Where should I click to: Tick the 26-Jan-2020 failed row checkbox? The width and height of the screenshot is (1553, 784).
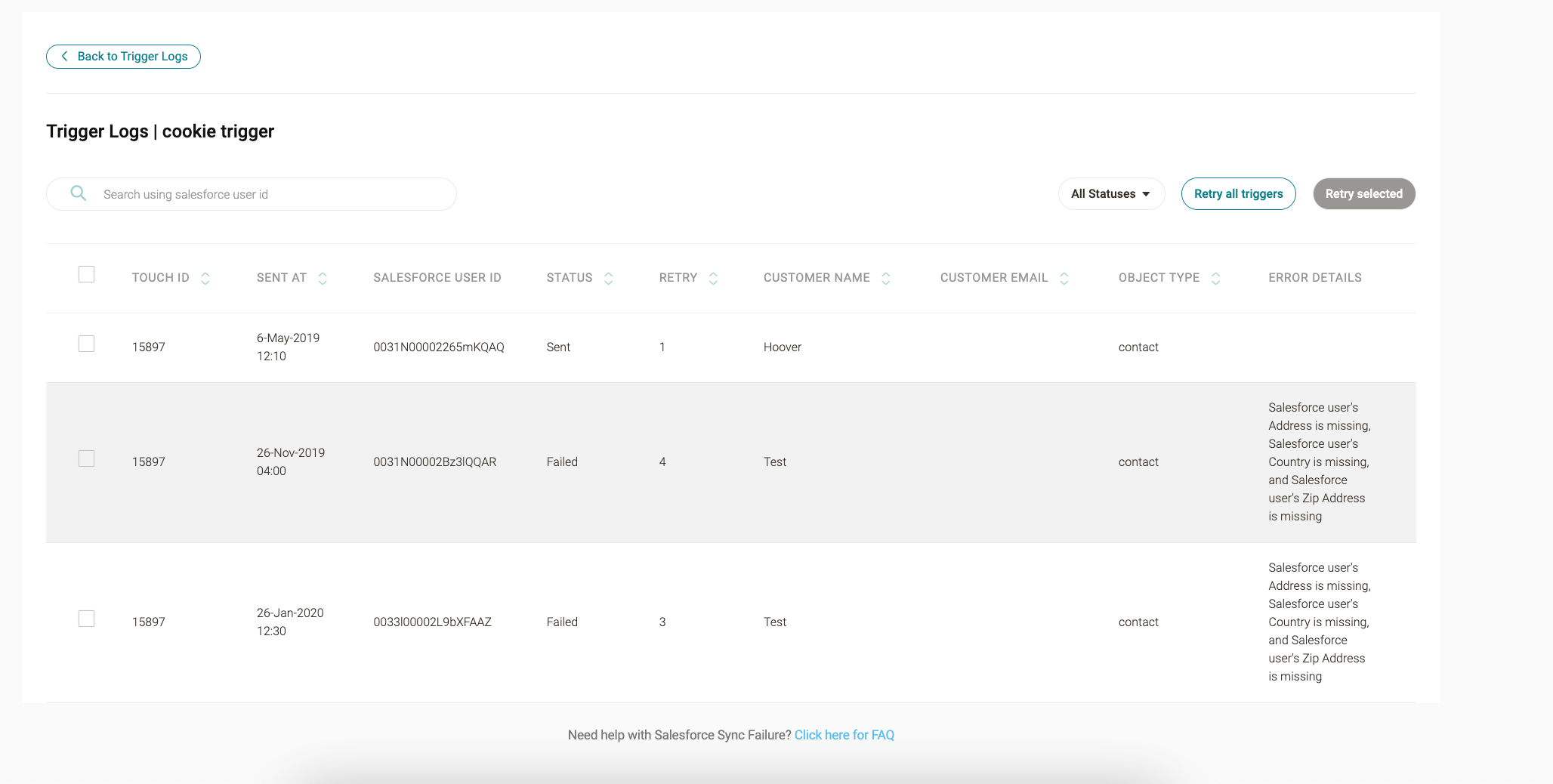point(87,619)
